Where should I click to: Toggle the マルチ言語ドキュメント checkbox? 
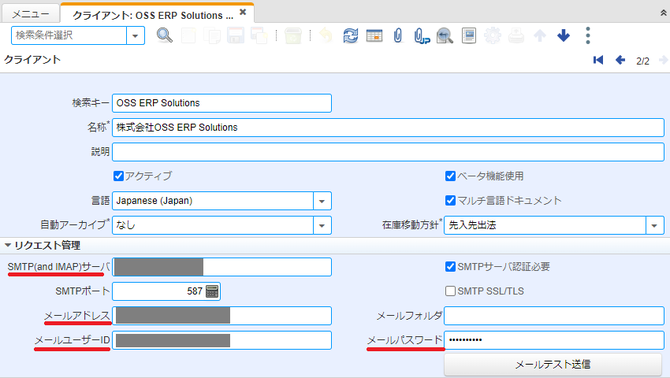(450, 200)
